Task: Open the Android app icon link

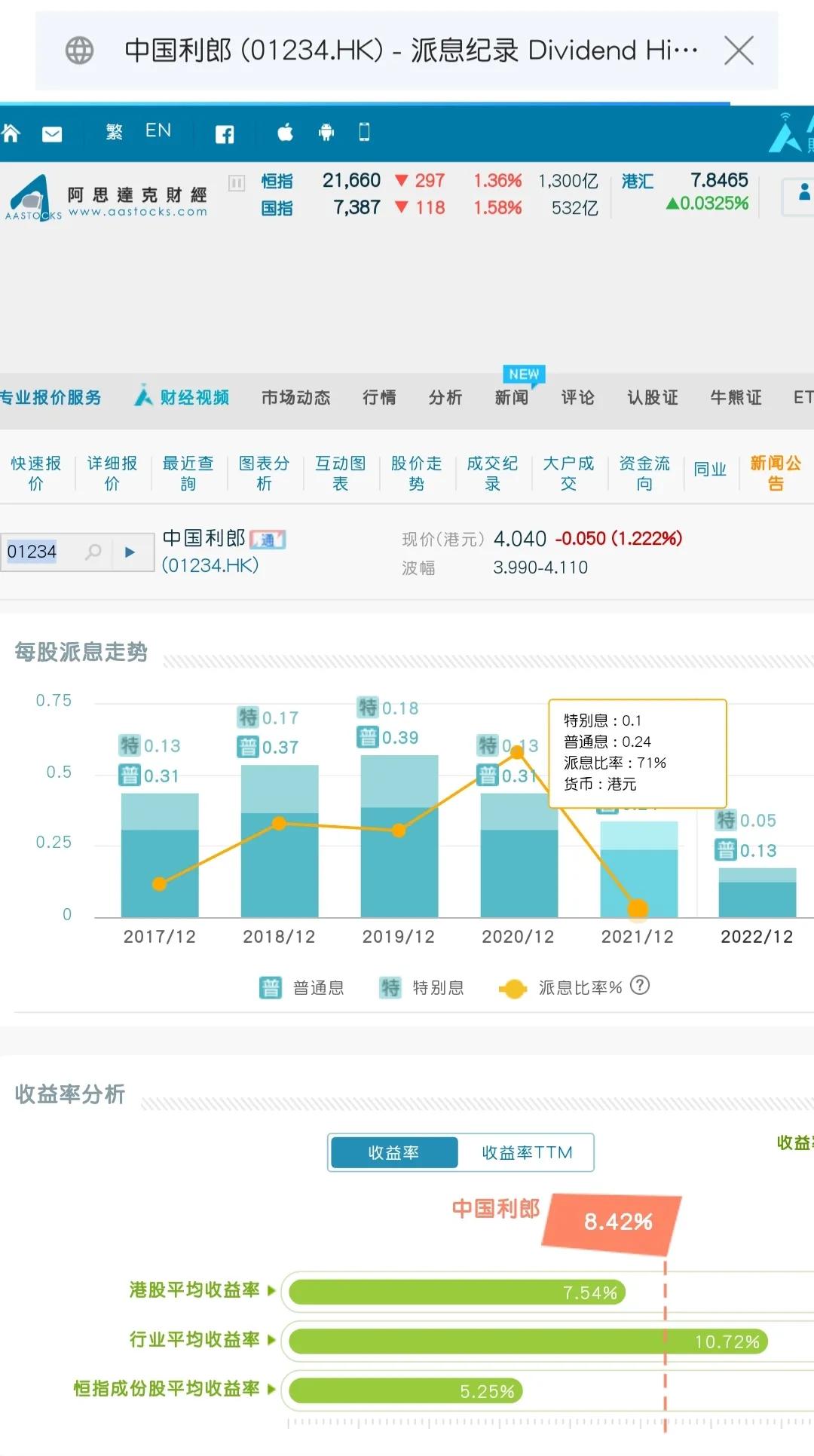Action: pyautogui.click(x=326, y=133)
